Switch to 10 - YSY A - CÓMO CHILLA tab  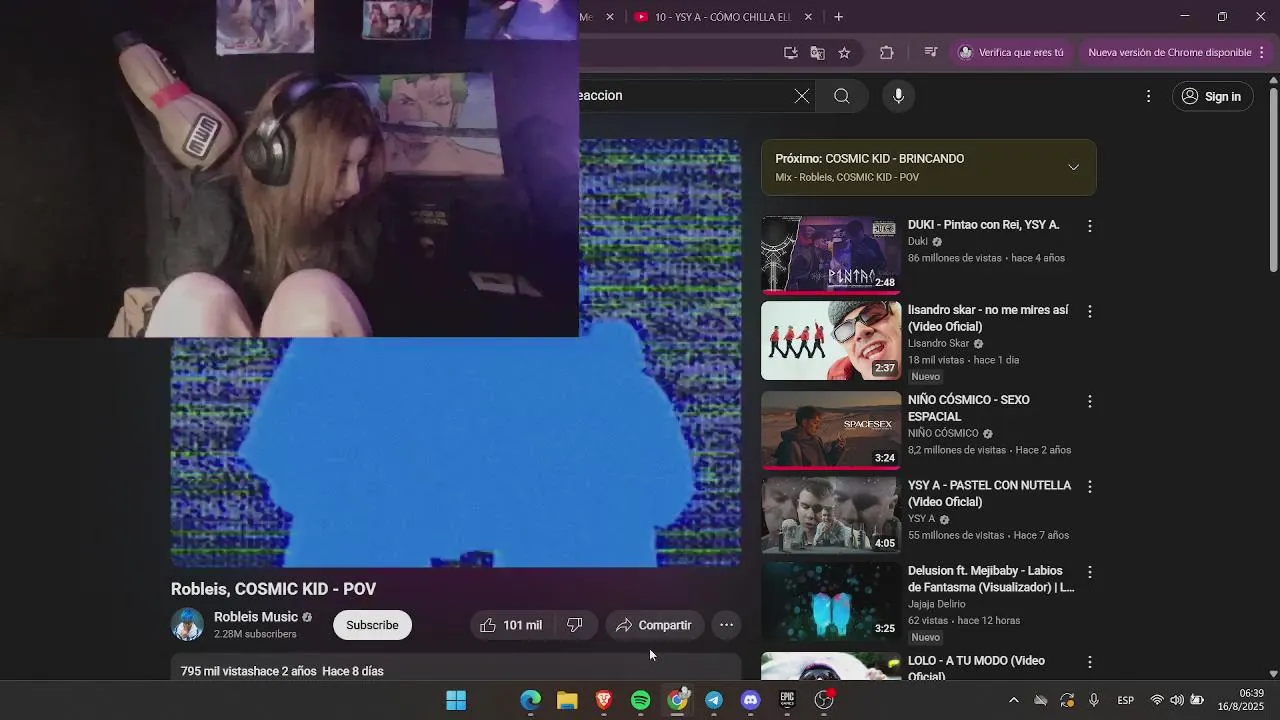722,17
